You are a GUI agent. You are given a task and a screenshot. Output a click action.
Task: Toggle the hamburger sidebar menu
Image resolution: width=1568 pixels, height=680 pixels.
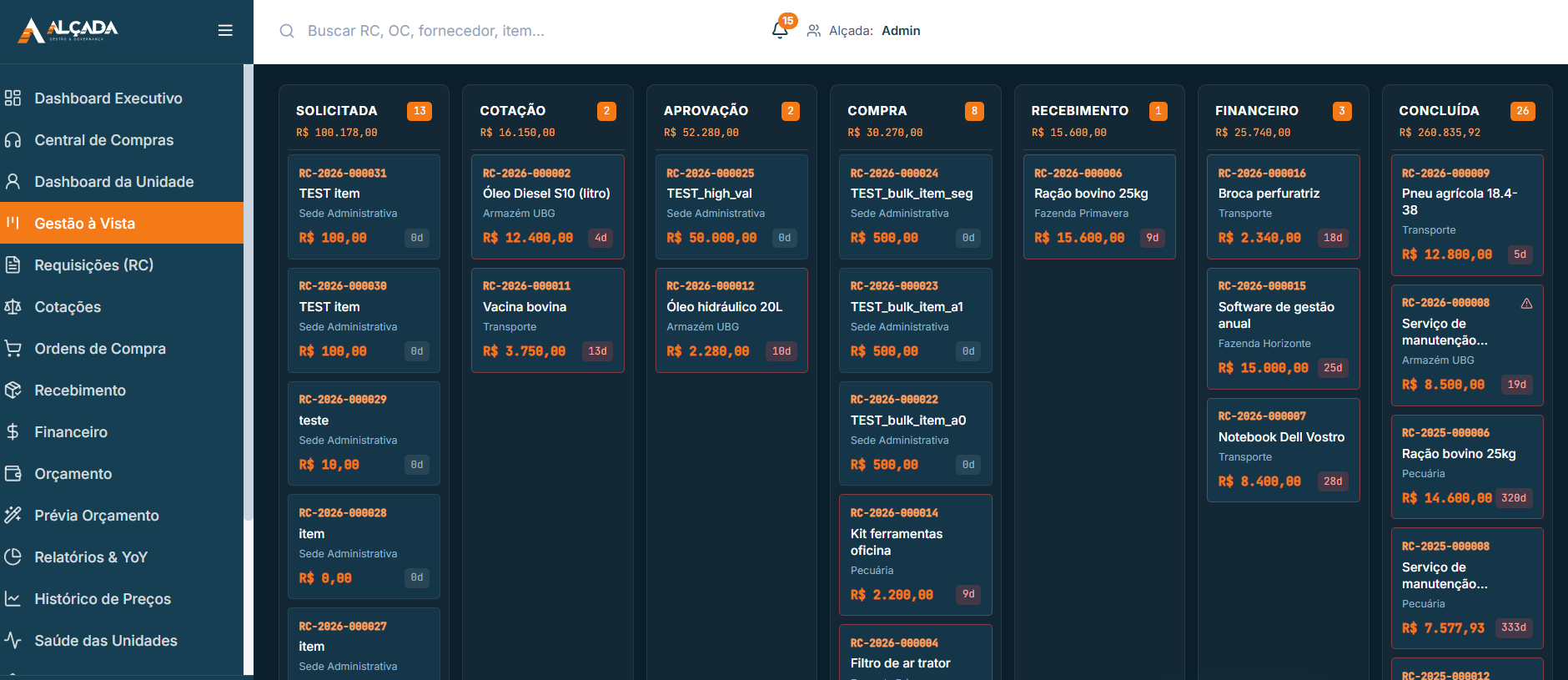click(x=225, y=30)
